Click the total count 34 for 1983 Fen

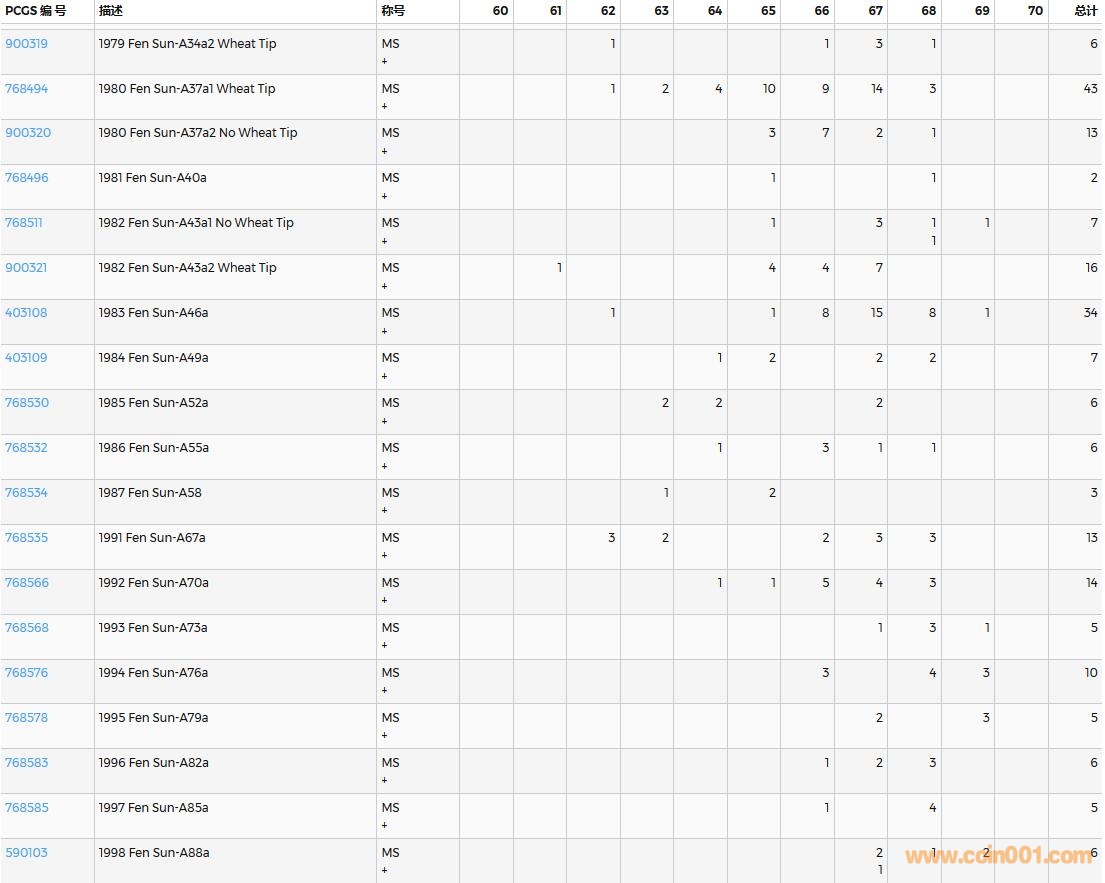click(x=1090, y=313)
